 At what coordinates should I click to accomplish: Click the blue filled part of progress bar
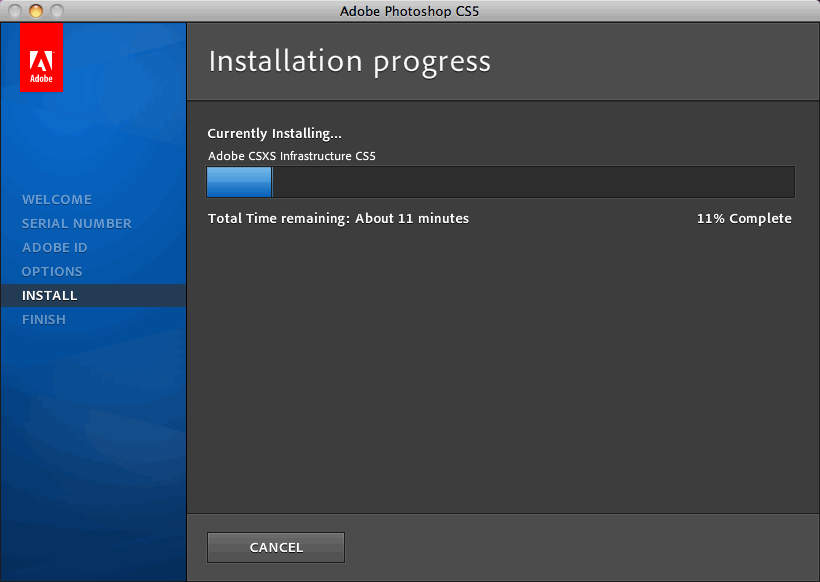coord(239,183)
